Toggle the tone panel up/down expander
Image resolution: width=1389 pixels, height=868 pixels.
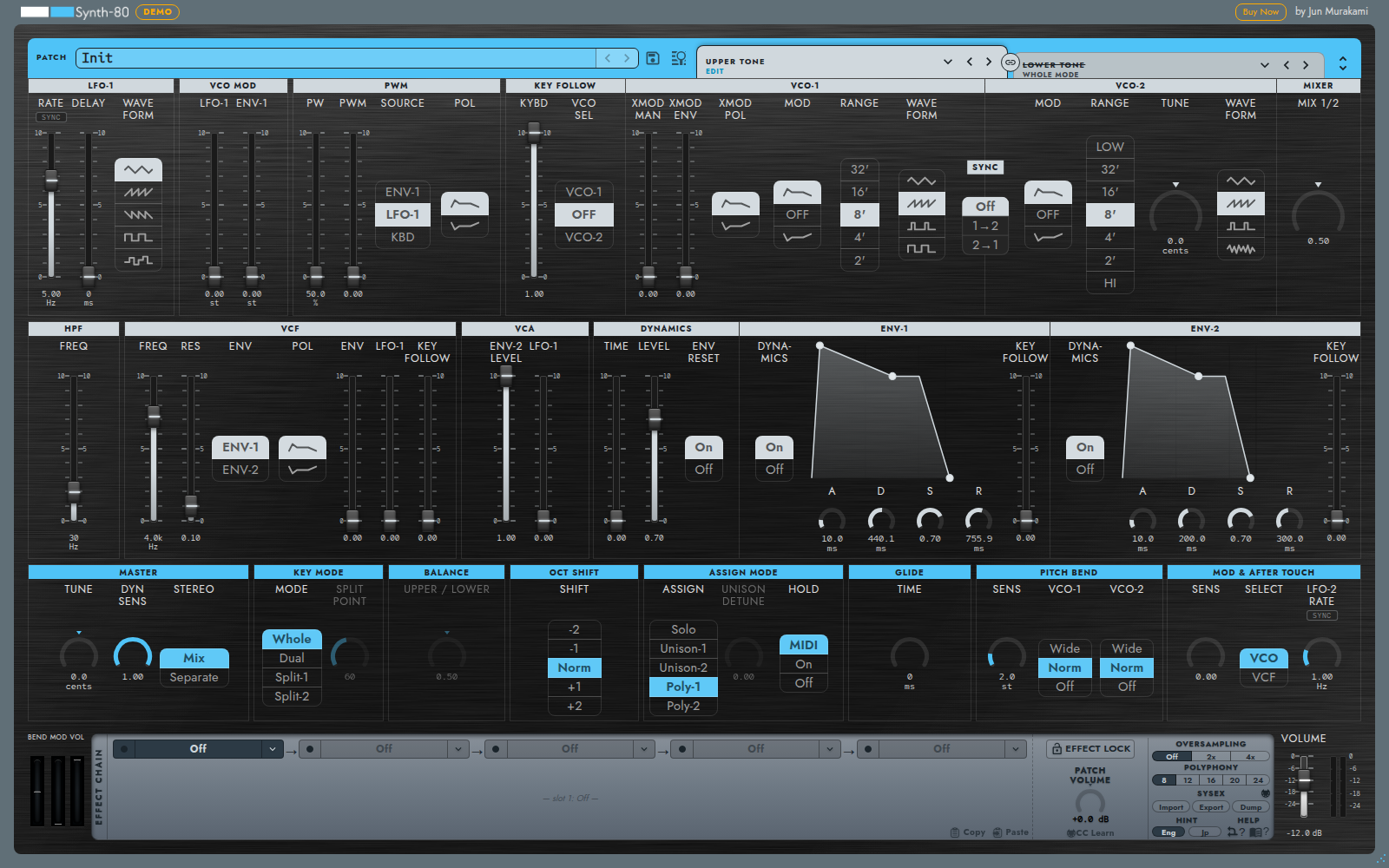pyautogui.click(x=1343, y=63)
